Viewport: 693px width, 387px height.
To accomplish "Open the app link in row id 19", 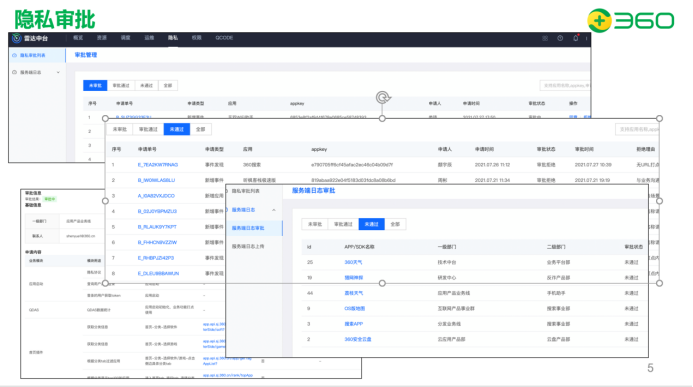I will [x=354, y=278].
